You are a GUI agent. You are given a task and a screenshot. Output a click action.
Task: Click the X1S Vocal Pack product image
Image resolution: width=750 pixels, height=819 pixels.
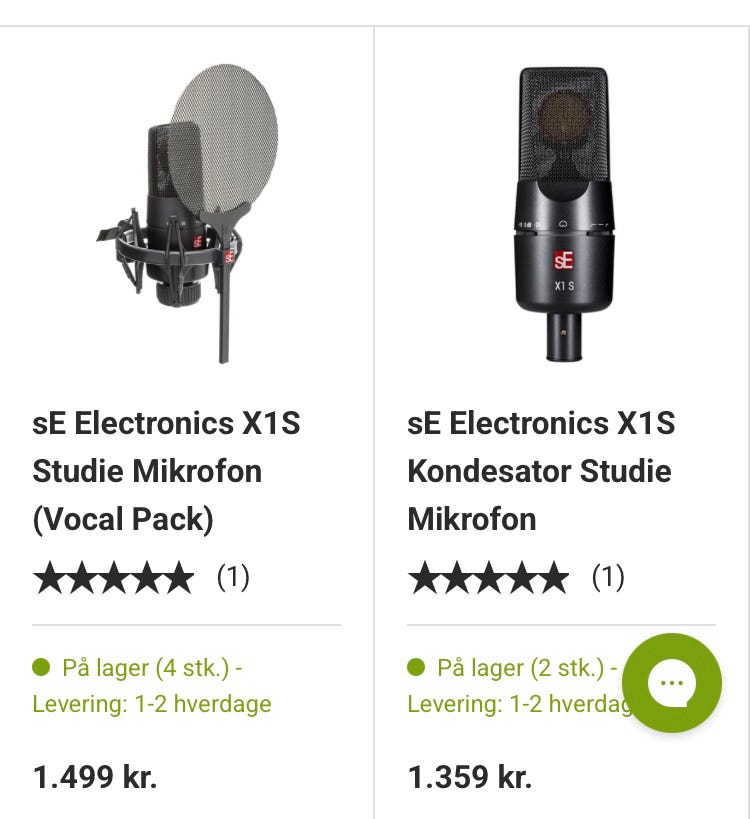click(x=187, y=212)
